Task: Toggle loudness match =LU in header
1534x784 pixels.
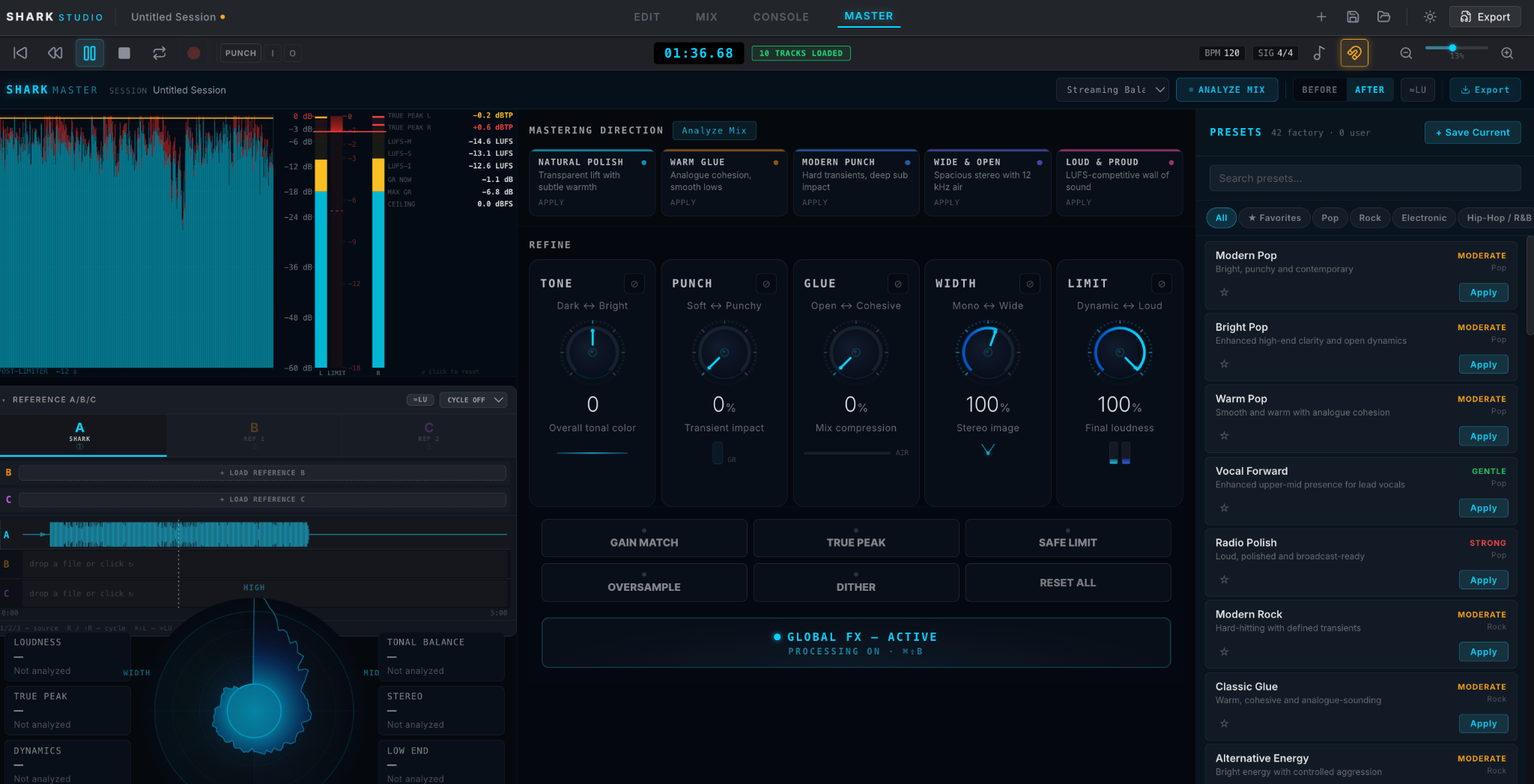Action: click(1417, 90)
